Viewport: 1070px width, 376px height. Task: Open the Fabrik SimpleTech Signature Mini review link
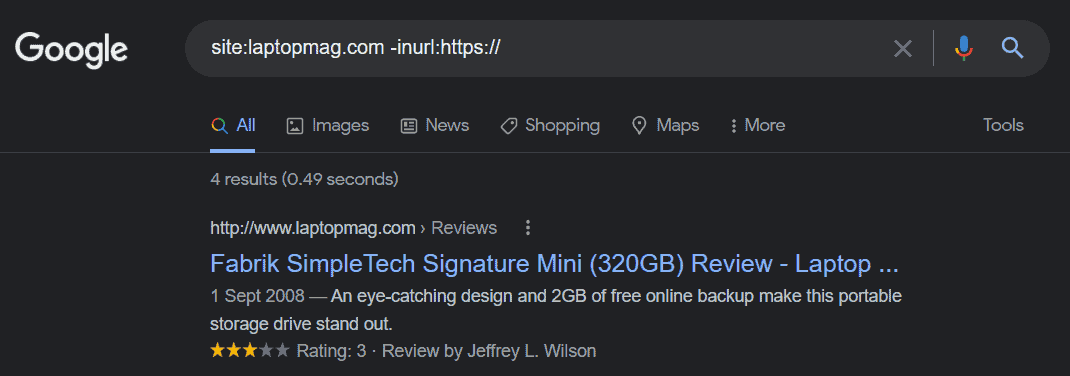coord(554,263)
